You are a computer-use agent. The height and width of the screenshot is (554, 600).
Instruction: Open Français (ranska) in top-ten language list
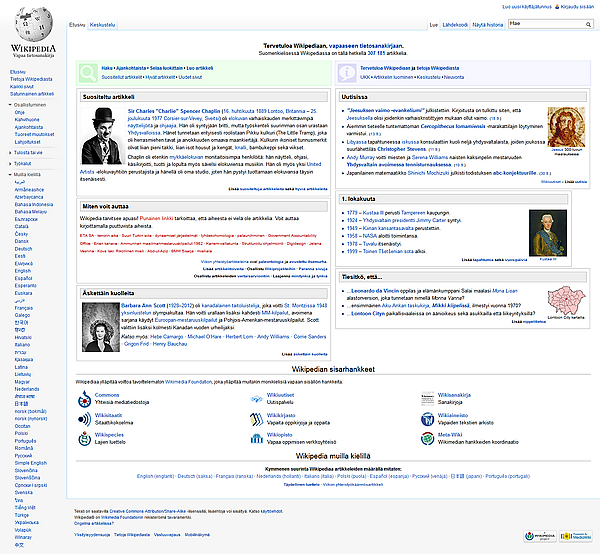pyautogui.click(x=234, y=476)
